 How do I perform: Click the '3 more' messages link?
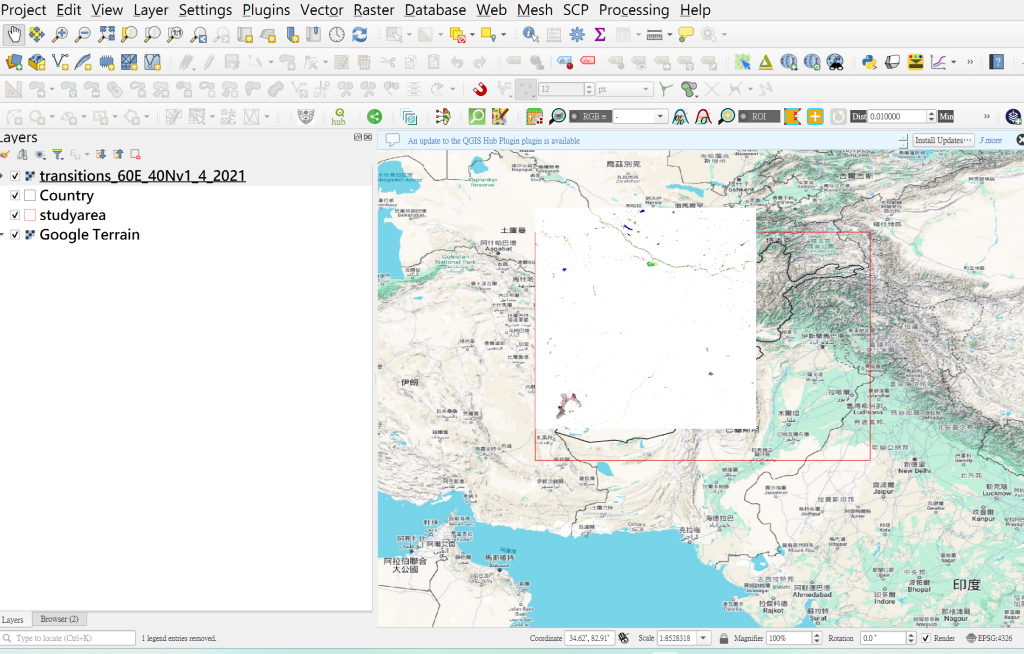pos(990,140)
